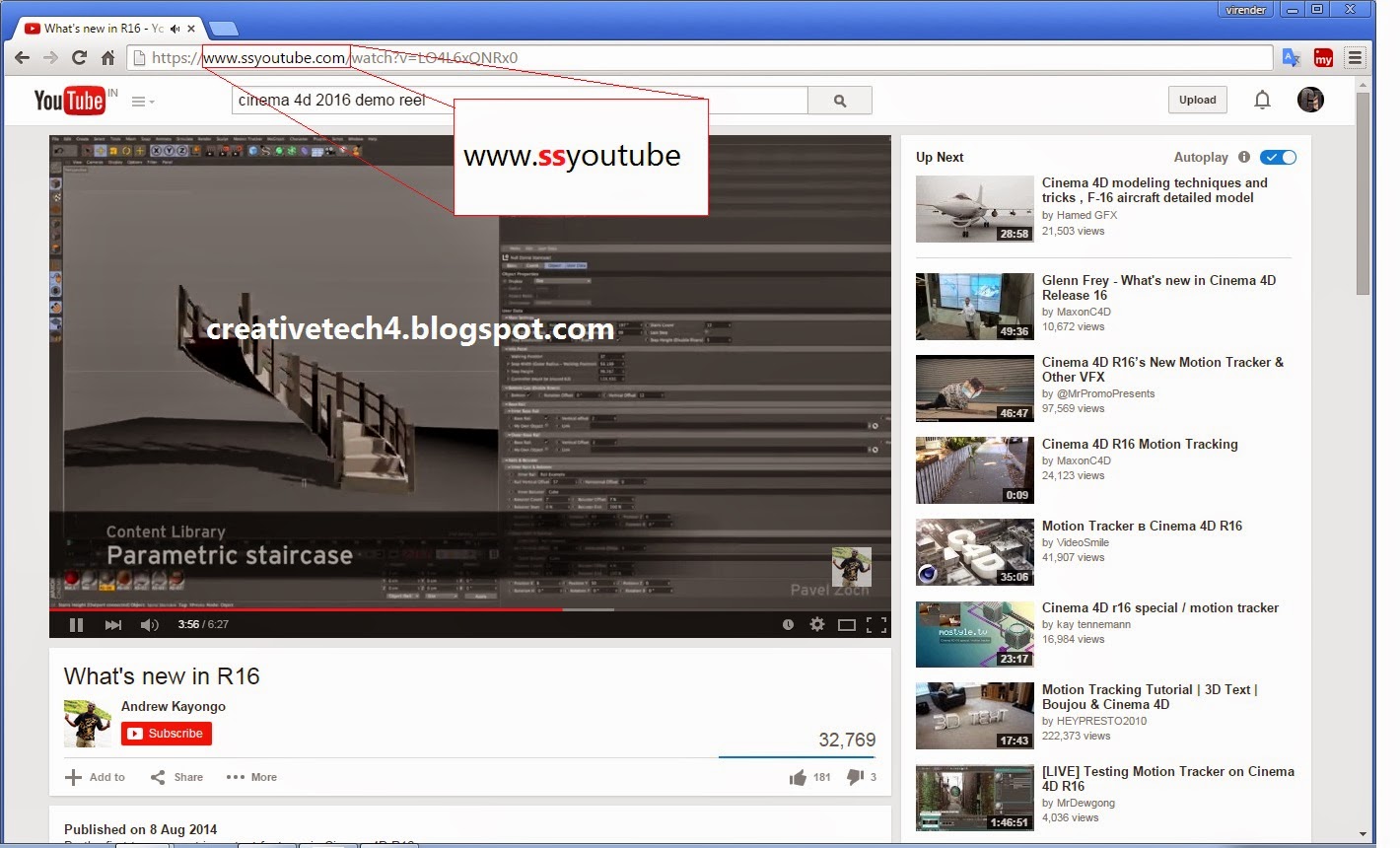Screen dimensions: 1400x848
Task: Visit VideoSmile channel
Action: pyautogui.click(x=1083, y=542)
